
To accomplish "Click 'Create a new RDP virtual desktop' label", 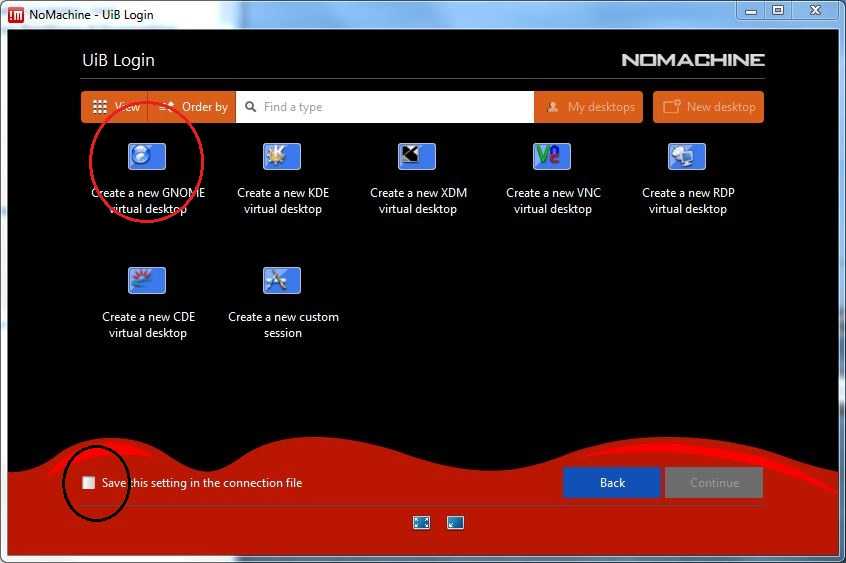I will (688, 201).
